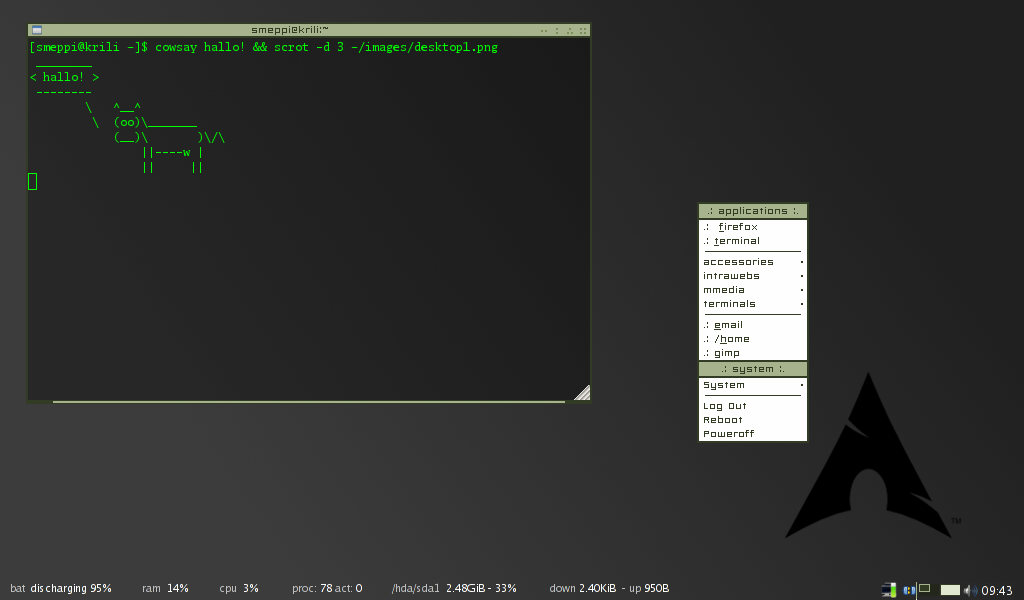The width and height of the screenshot is (1024, 600).
Task: Open the terminal window menu icon
Action: [x=37, y=29]
